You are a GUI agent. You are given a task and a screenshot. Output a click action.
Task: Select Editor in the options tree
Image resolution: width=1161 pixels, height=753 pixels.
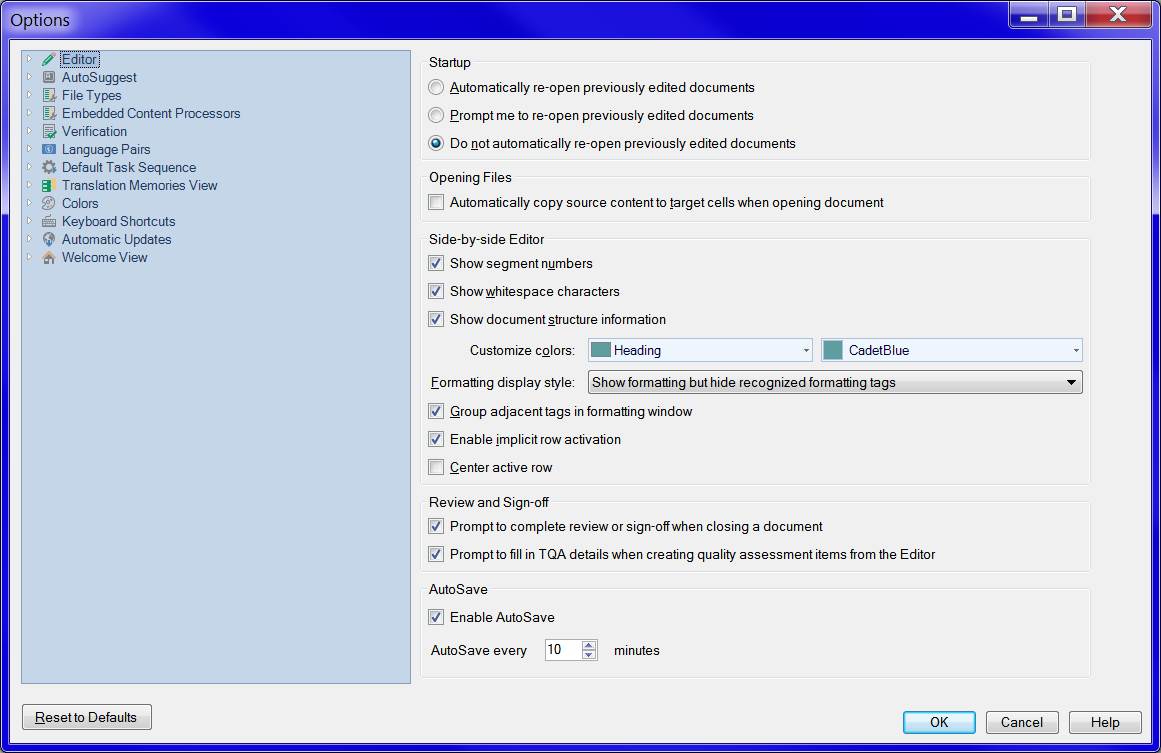(79, 59)
